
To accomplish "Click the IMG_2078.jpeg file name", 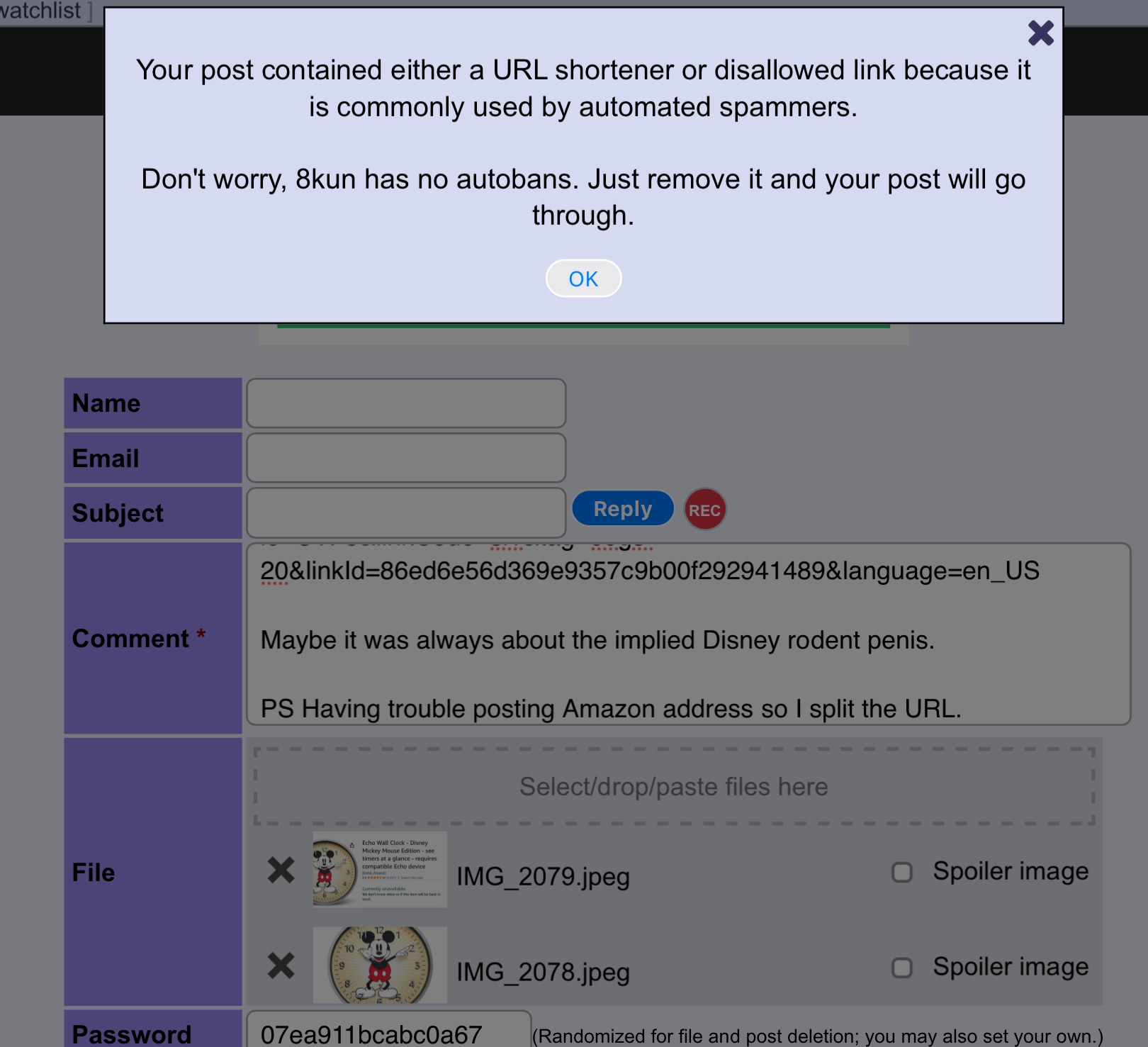I will point(543,973).
